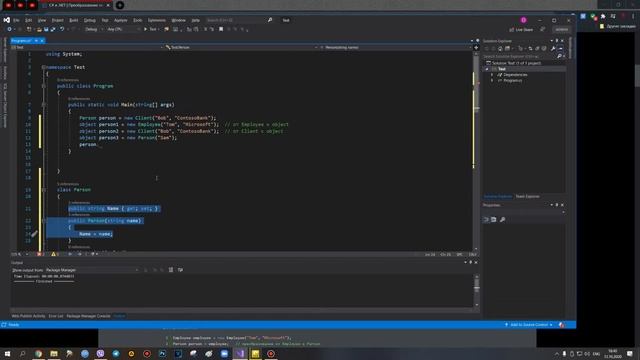This screenshot has width=640, height=360.
Task: Click the warnings triangle indicator below editor
Action: (54, 254)
